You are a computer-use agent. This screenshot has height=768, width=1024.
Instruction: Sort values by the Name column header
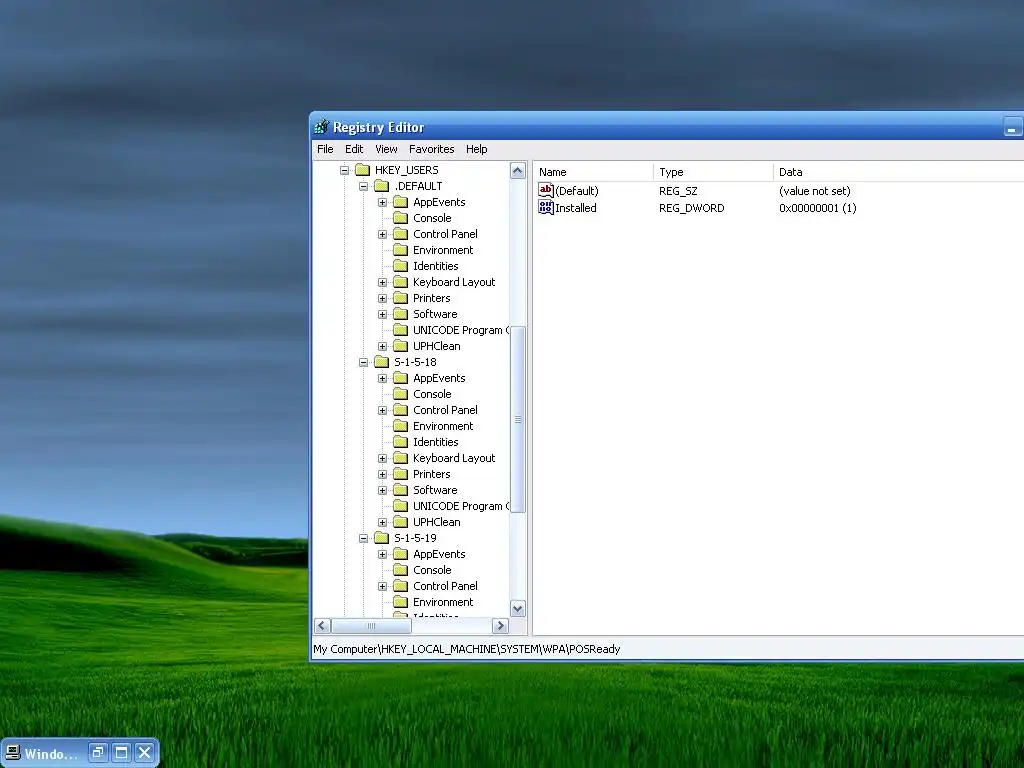(594, 172)
